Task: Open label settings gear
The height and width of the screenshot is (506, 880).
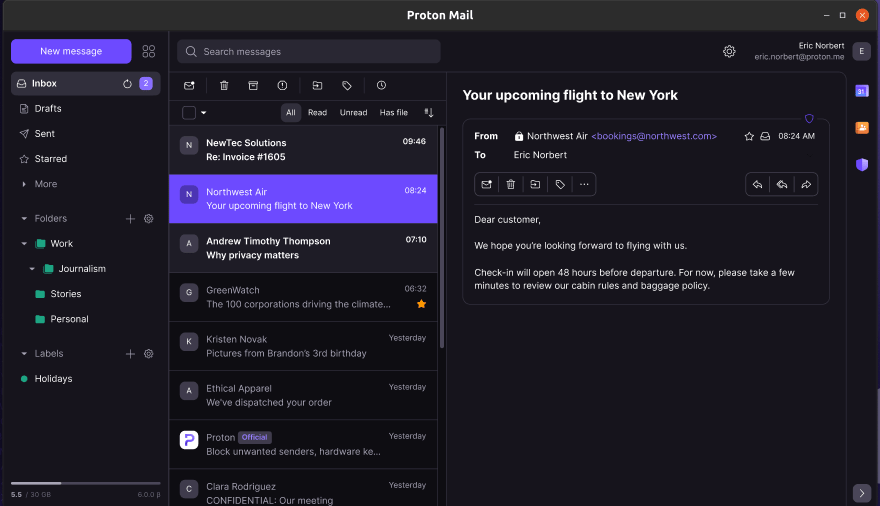Action: (149, 354)
